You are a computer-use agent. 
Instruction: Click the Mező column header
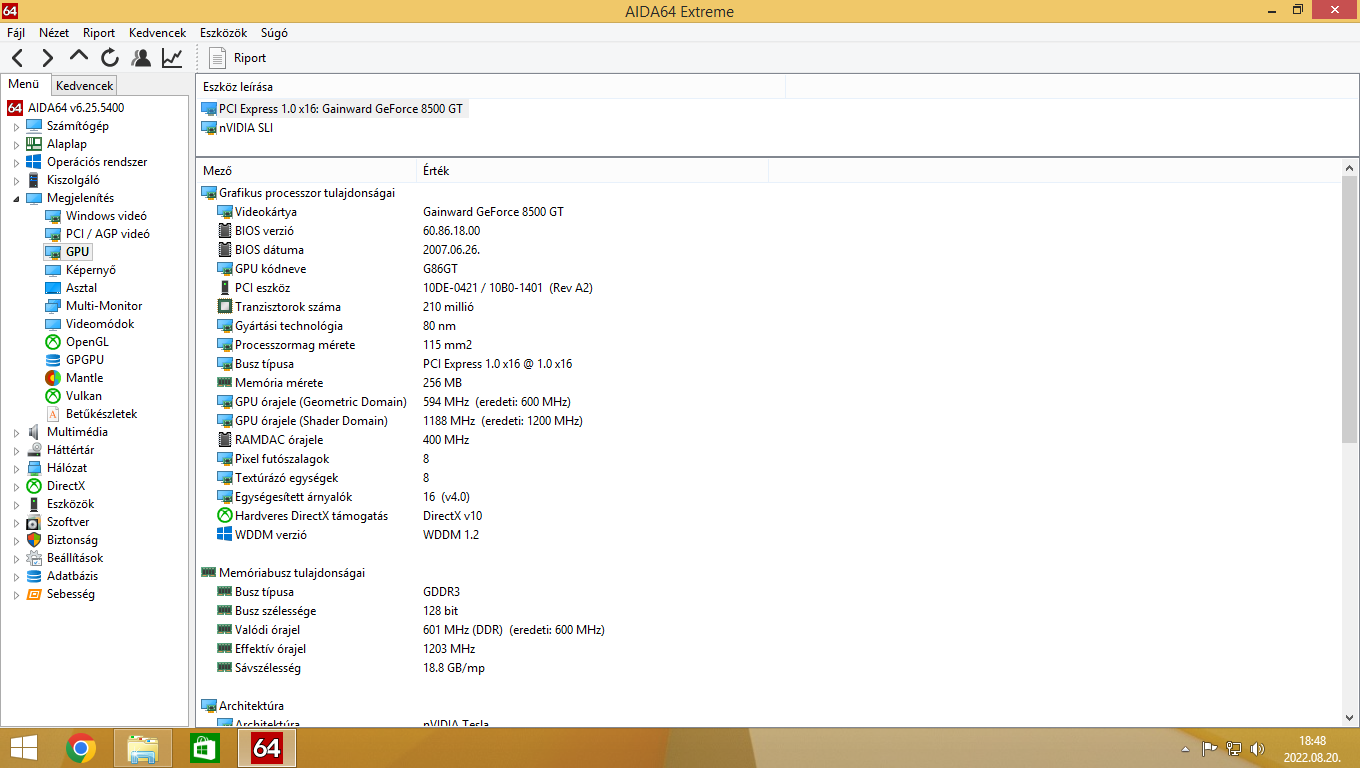[x=306, y=171]
